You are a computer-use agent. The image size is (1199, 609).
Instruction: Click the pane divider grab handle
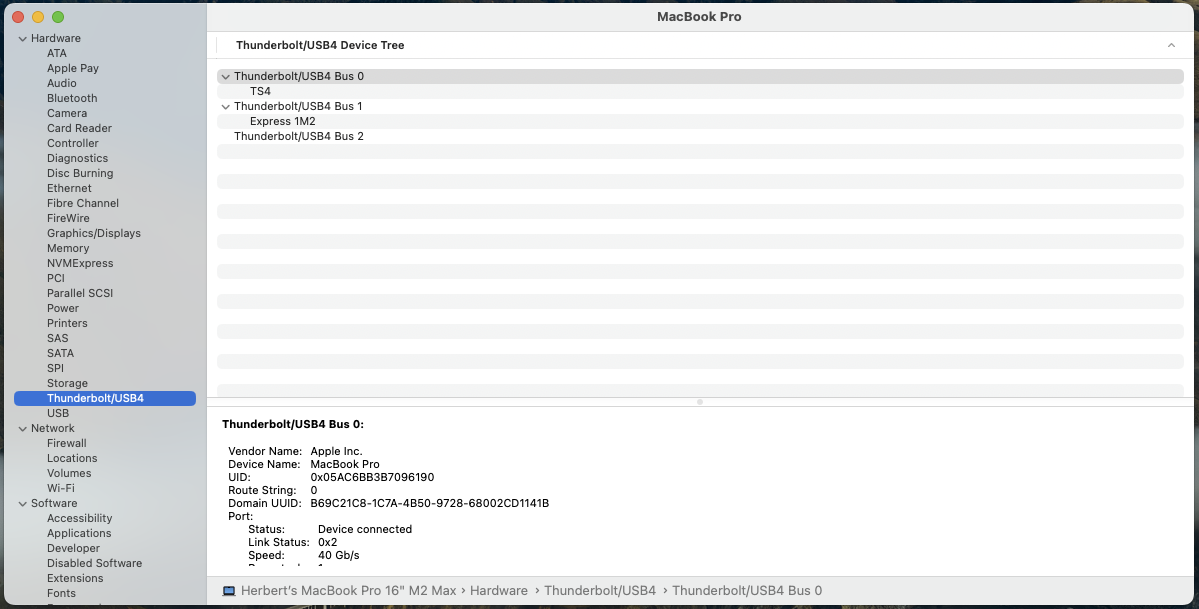click(x=700, y=402)
